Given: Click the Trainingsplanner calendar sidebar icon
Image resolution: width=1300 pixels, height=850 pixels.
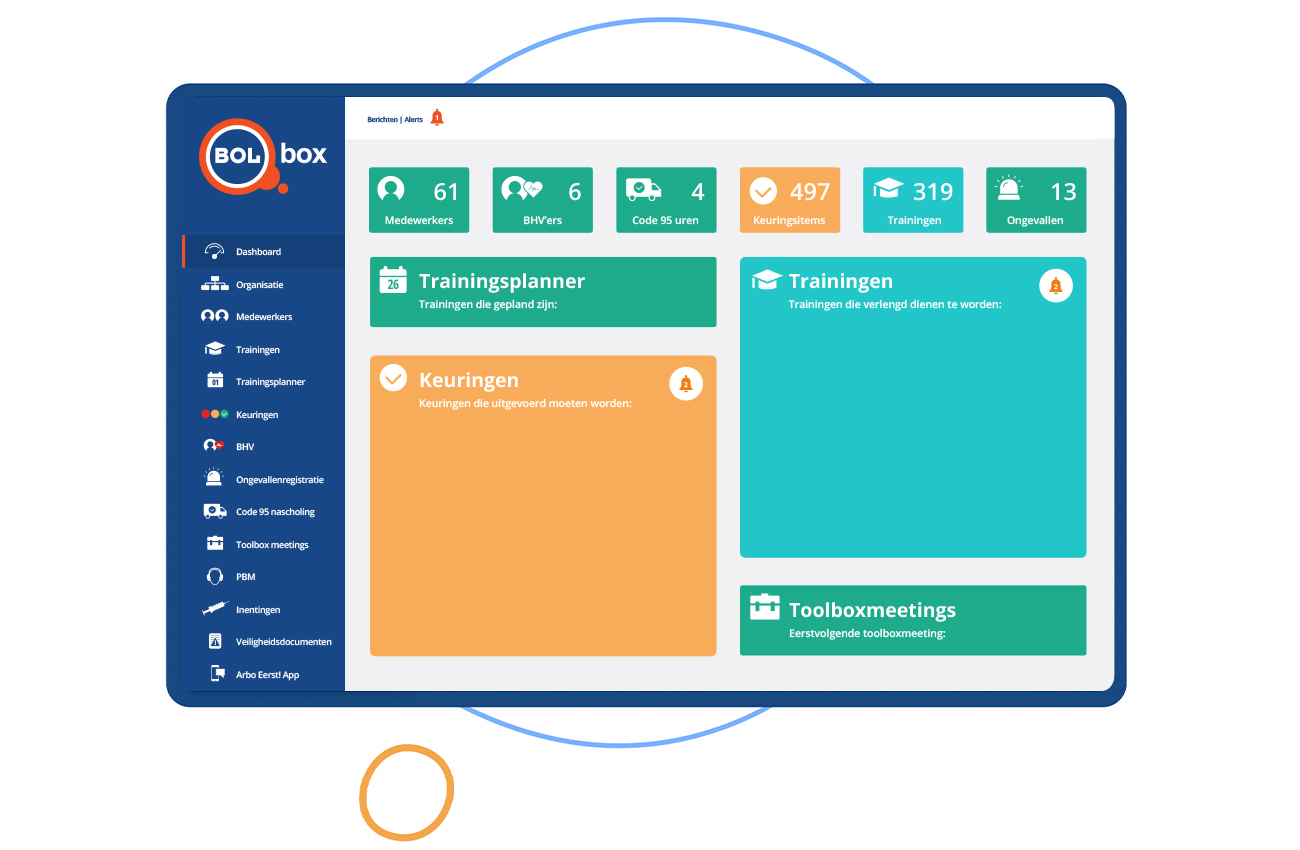Looking at the screenshot, I should pos(214,381).
